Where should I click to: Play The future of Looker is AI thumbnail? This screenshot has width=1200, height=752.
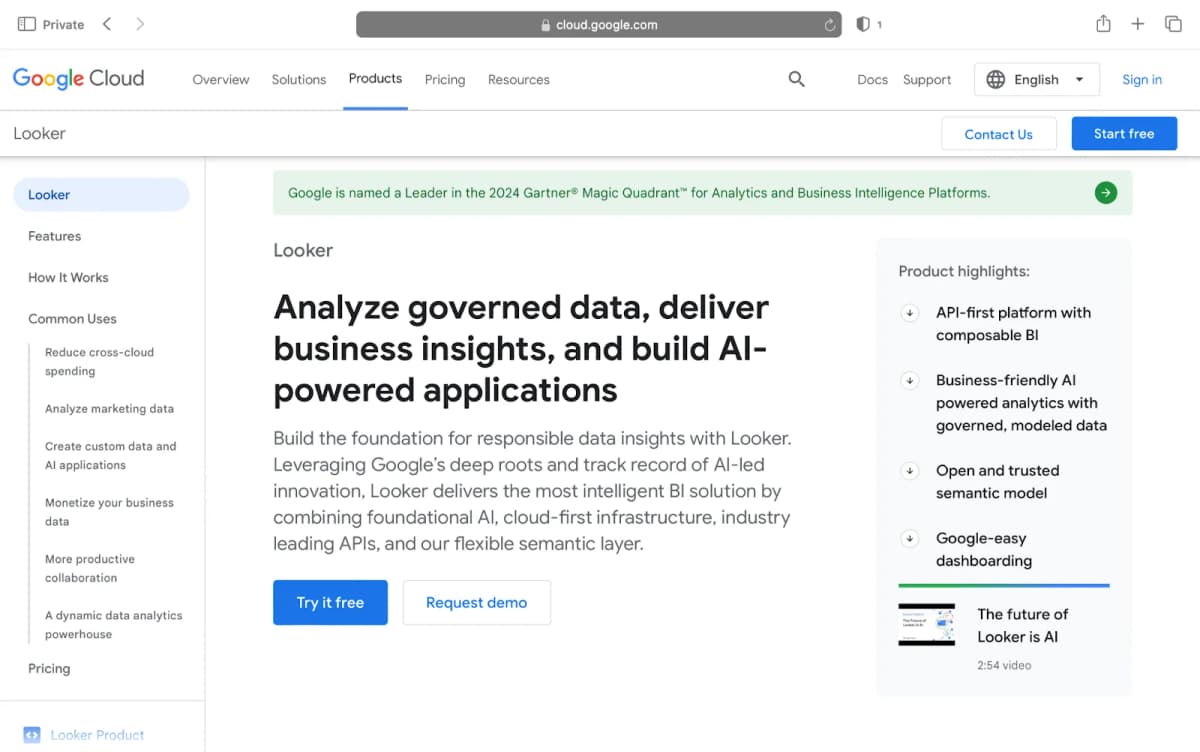926,625
